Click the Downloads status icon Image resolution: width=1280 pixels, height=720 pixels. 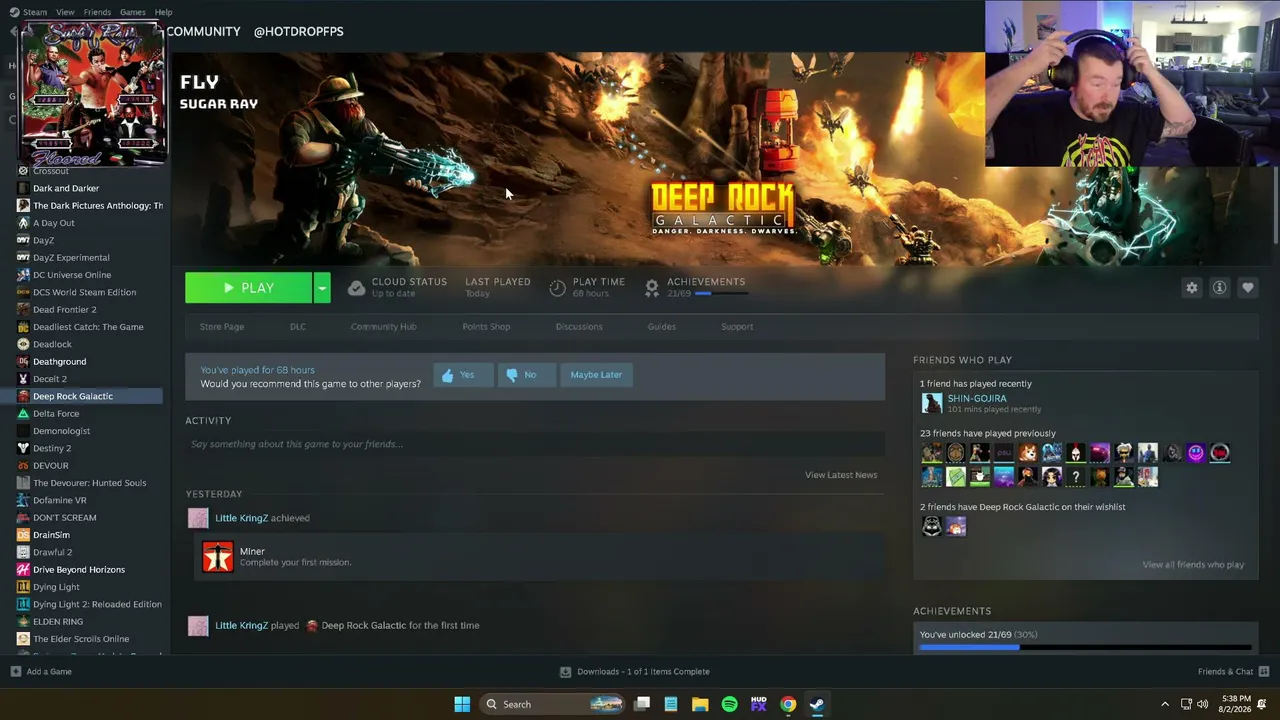(x=565, y=672)
